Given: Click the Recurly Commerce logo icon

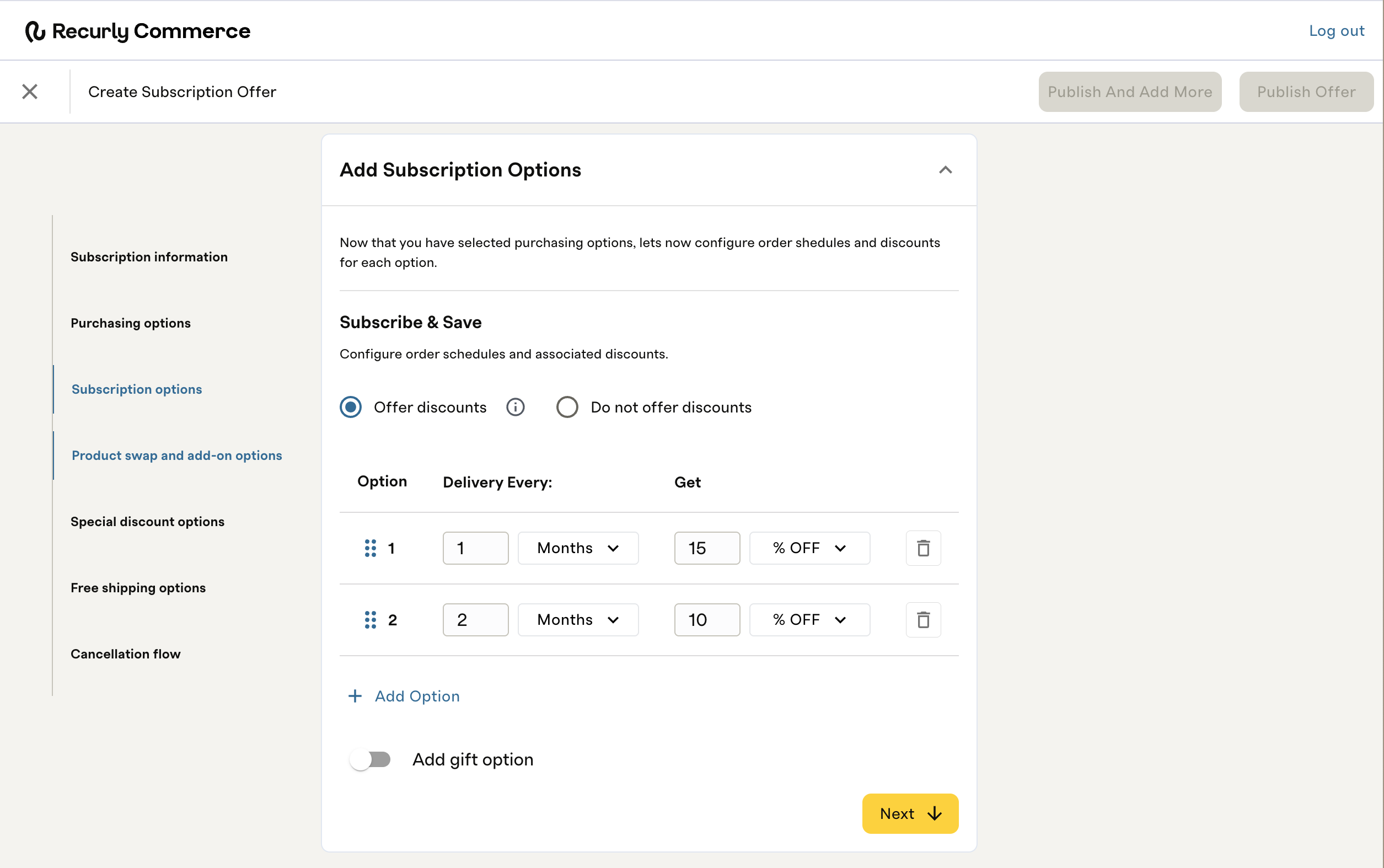Looking at the screenshot, I should (35, 31).
